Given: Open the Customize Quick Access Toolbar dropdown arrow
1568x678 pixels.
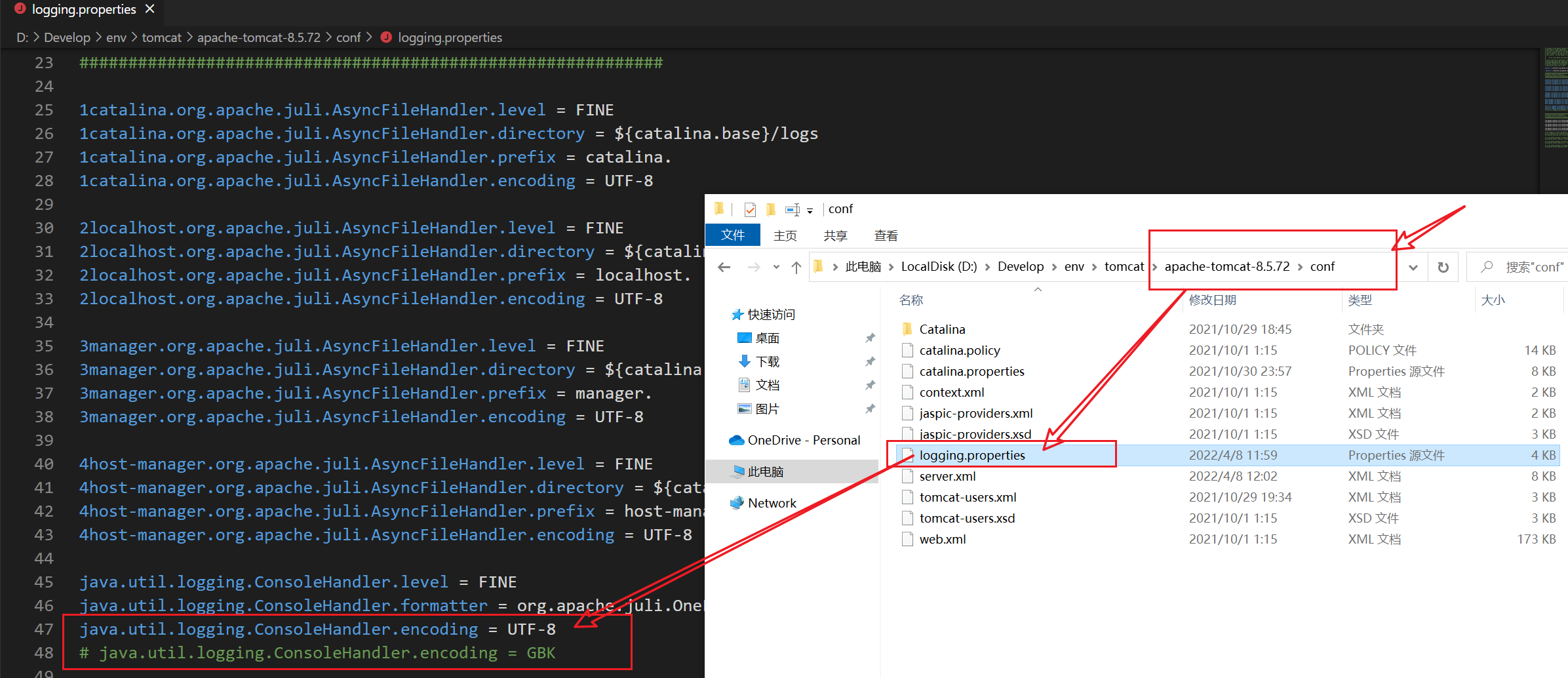Looking at the screenshot, I should [810, 210].
